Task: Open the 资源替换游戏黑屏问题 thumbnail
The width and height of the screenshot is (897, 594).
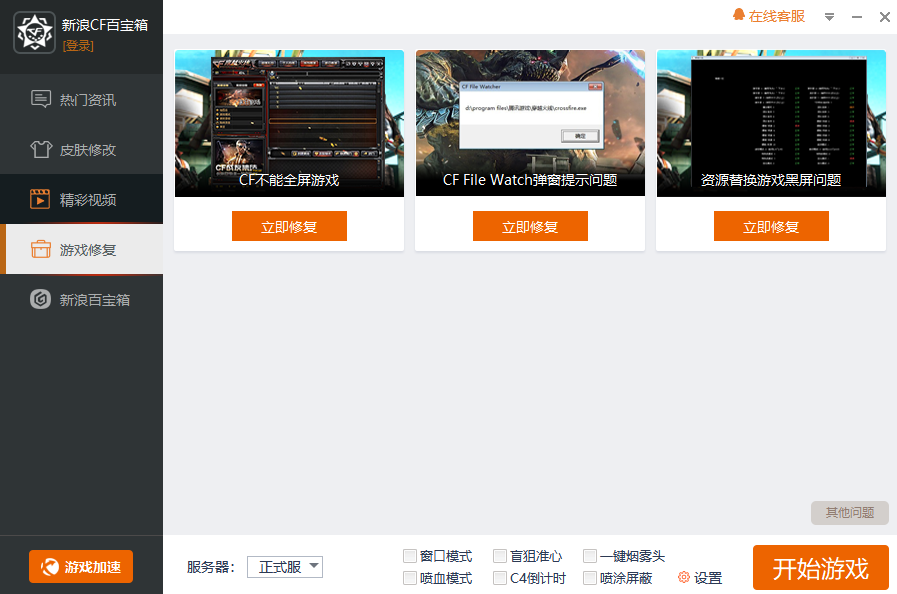Action: [x=771, y=123]
